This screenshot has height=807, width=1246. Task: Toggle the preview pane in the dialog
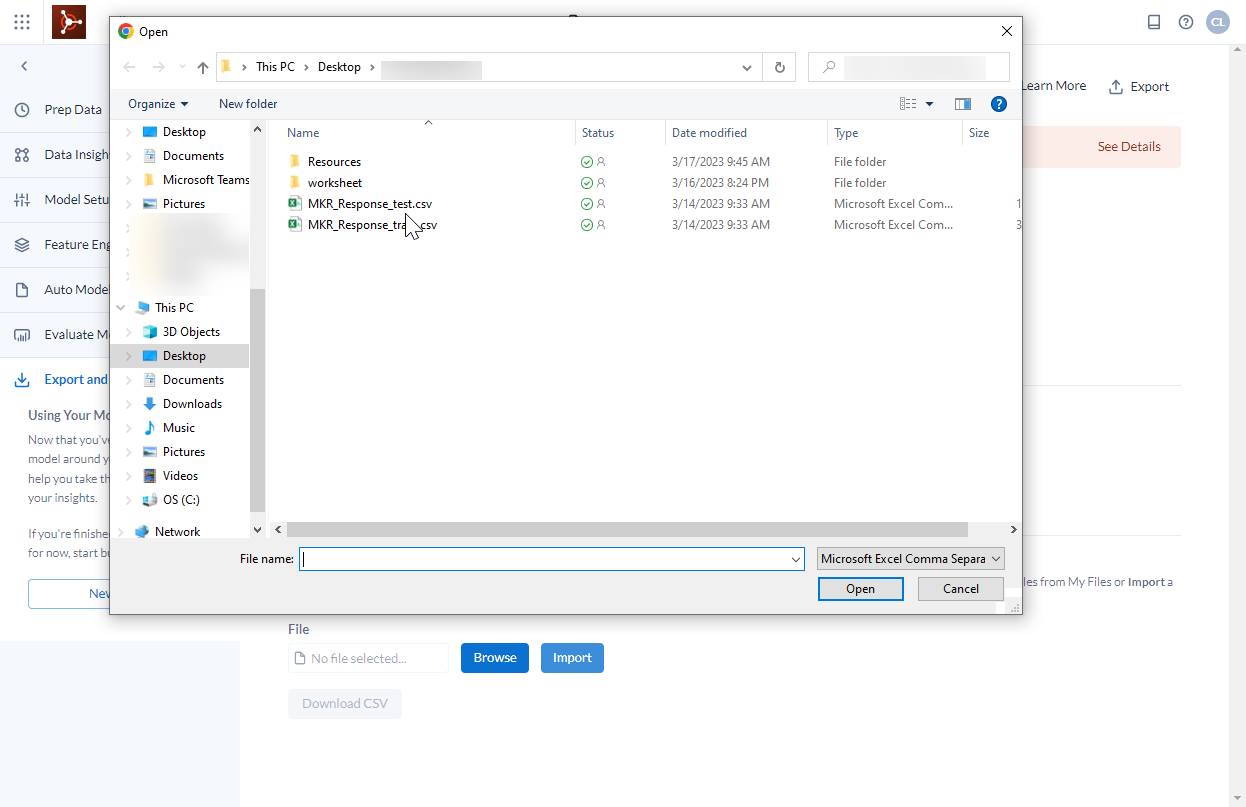[962, 103]
